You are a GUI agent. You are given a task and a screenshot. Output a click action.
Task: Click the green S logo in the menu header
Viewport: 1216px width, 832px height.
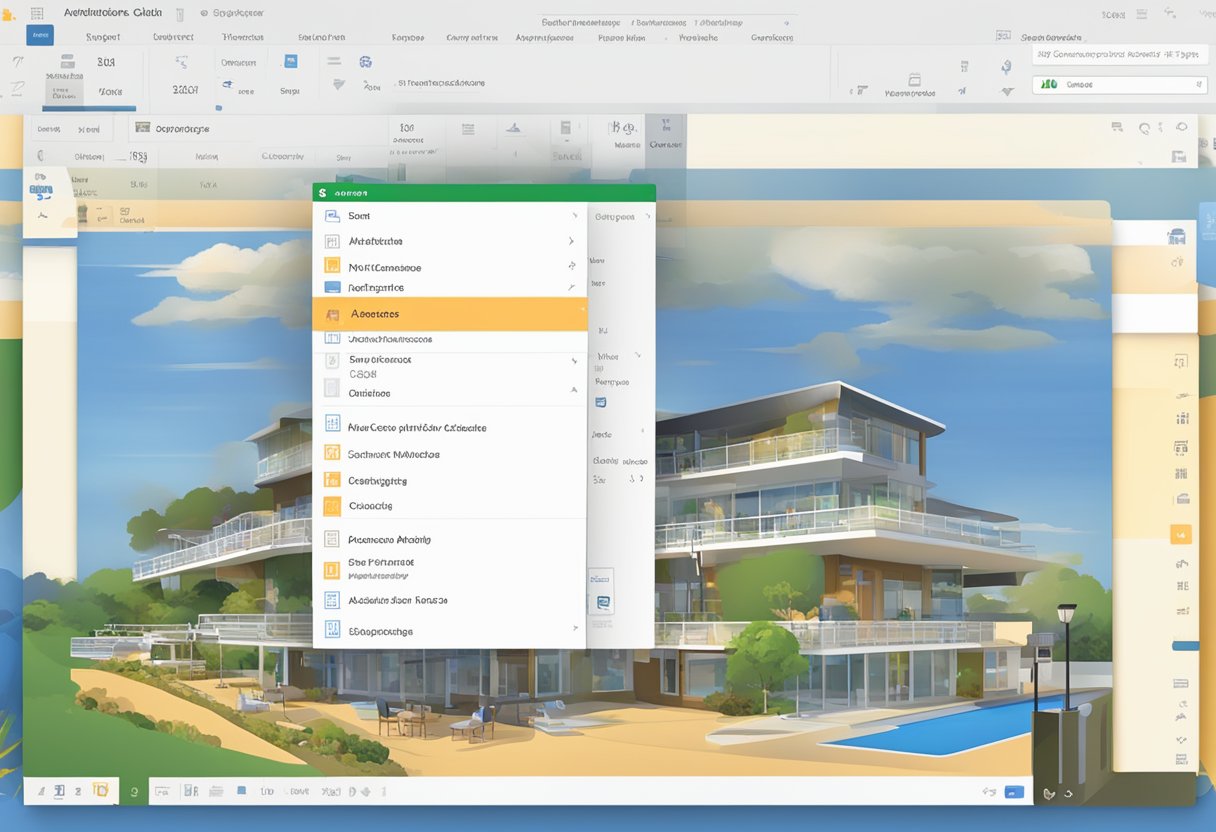pos(323,193)
